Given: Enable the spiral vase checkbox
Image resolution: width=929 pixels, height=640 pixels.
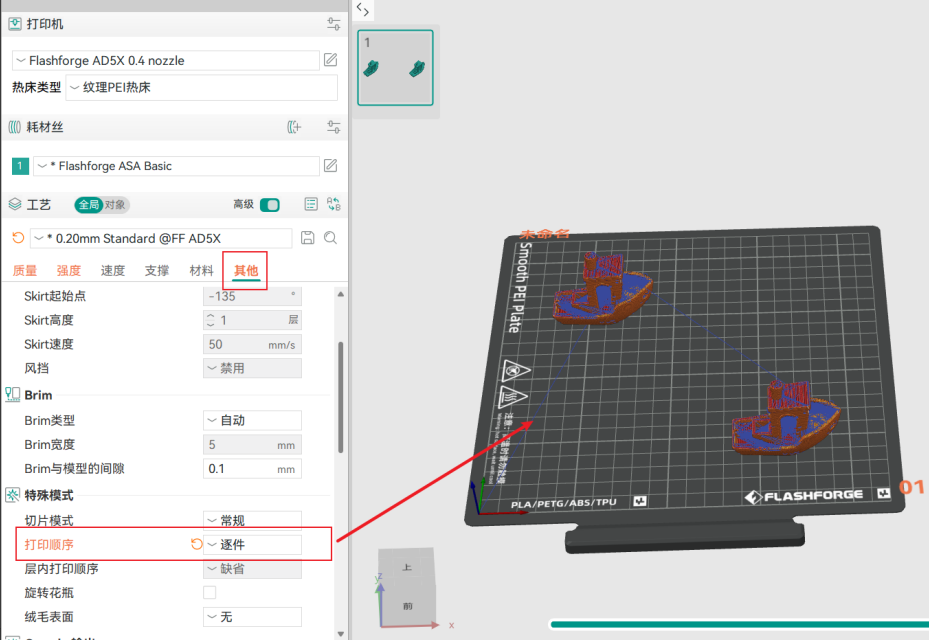Looking at the screenshot, I should [210, 593].
